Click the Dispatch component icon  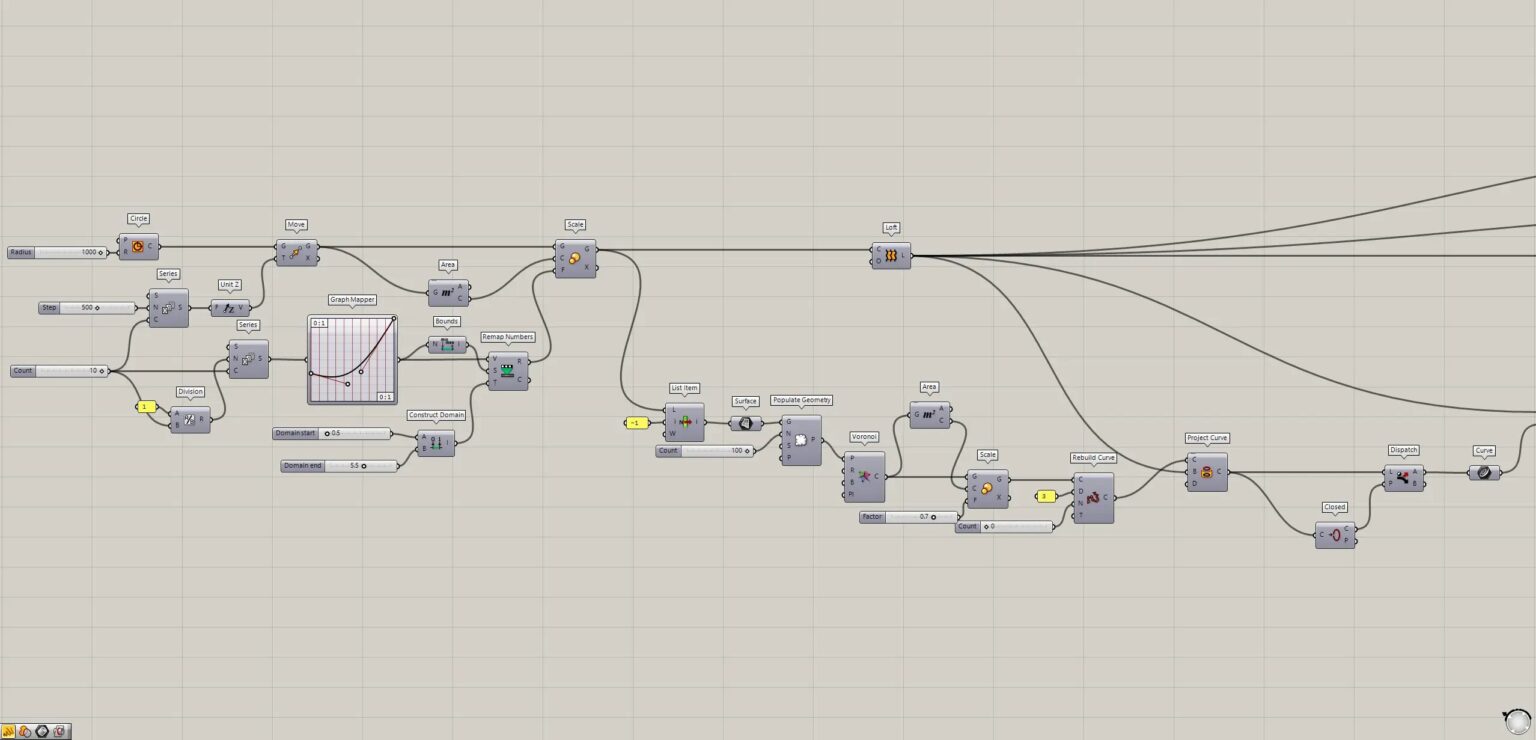(x=1404, y=478)
